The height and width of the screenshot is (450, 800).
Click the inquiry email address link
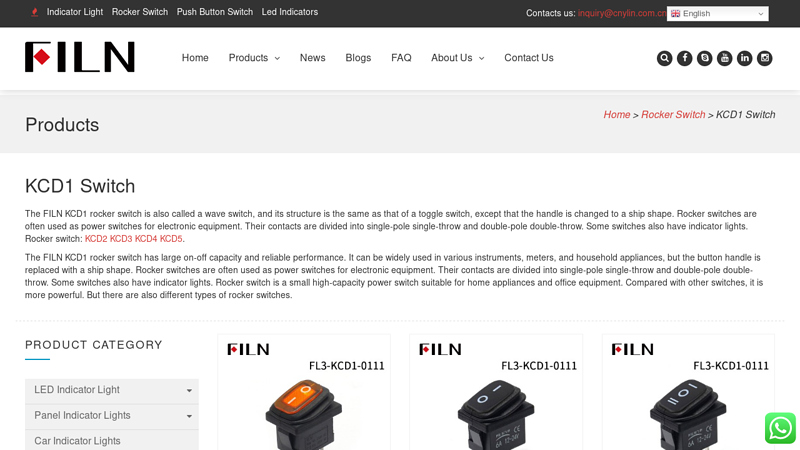621,13
